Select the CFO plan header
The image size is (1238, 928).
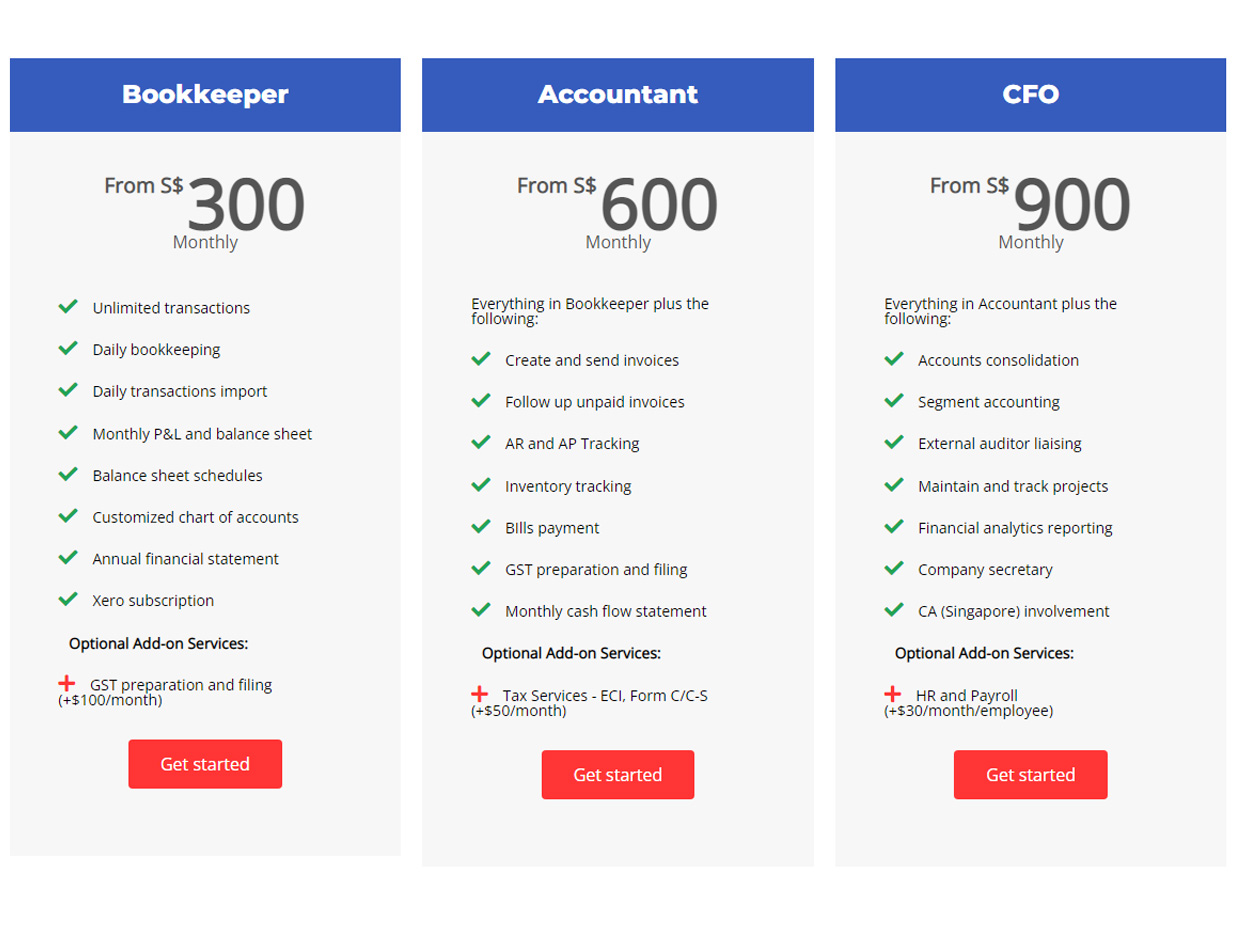1030,95
